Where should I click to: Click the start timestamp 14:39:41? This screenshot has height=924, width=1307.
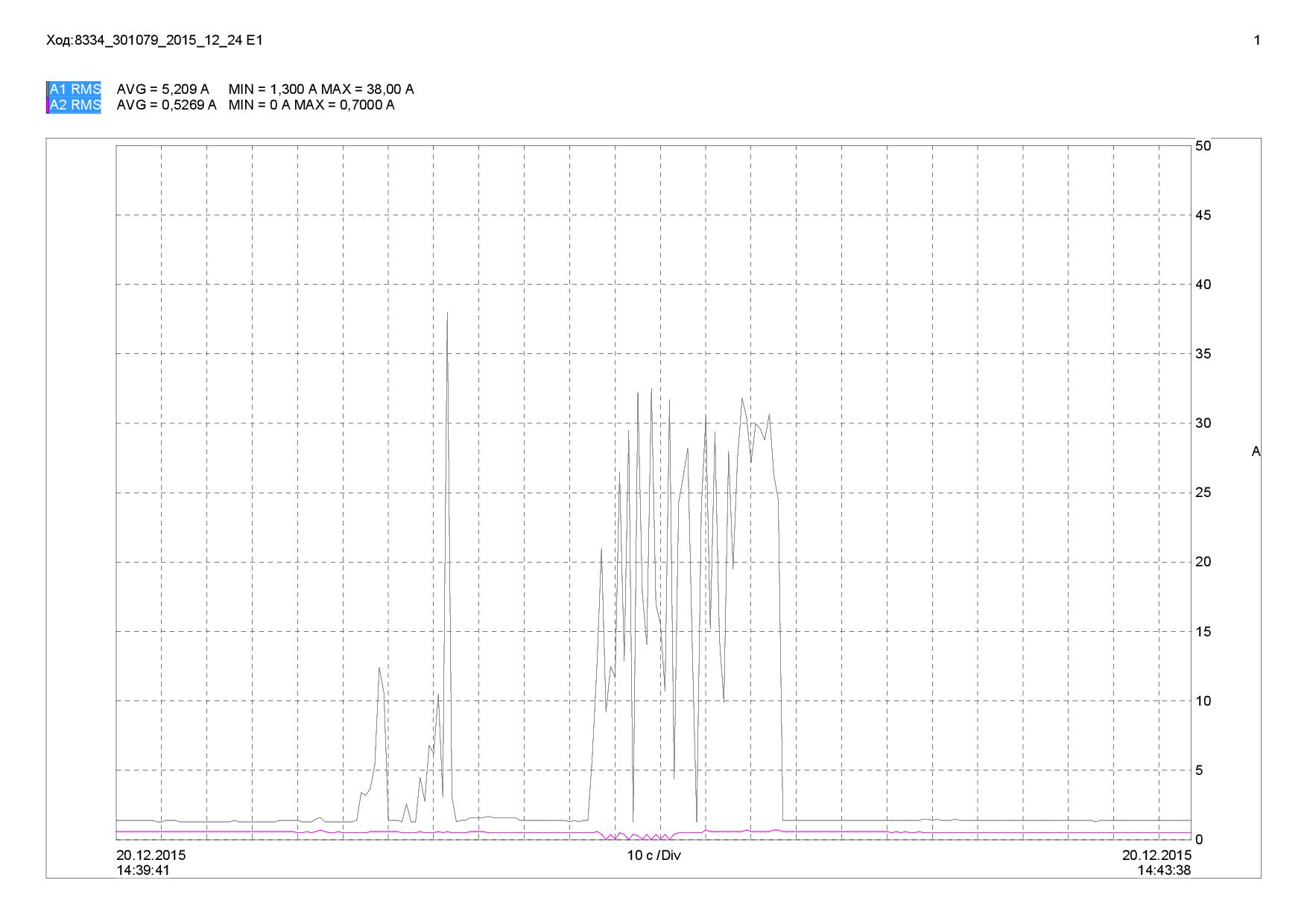tap(143, 870)
